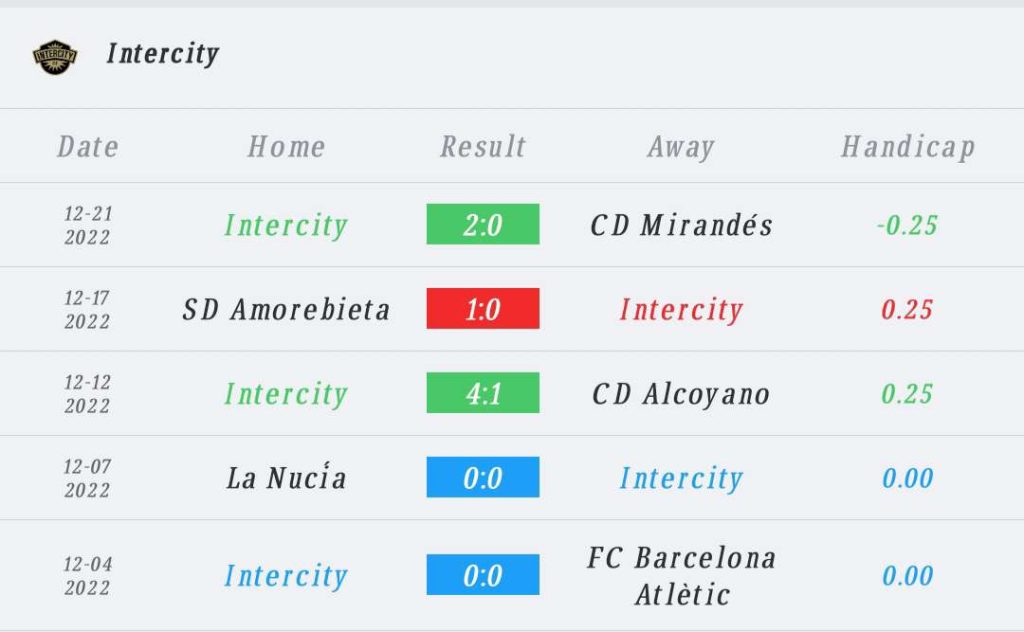Click the -0.25 handicap value
The width and height of the screenshot is (1024, 632).
(x=907, y=225)
